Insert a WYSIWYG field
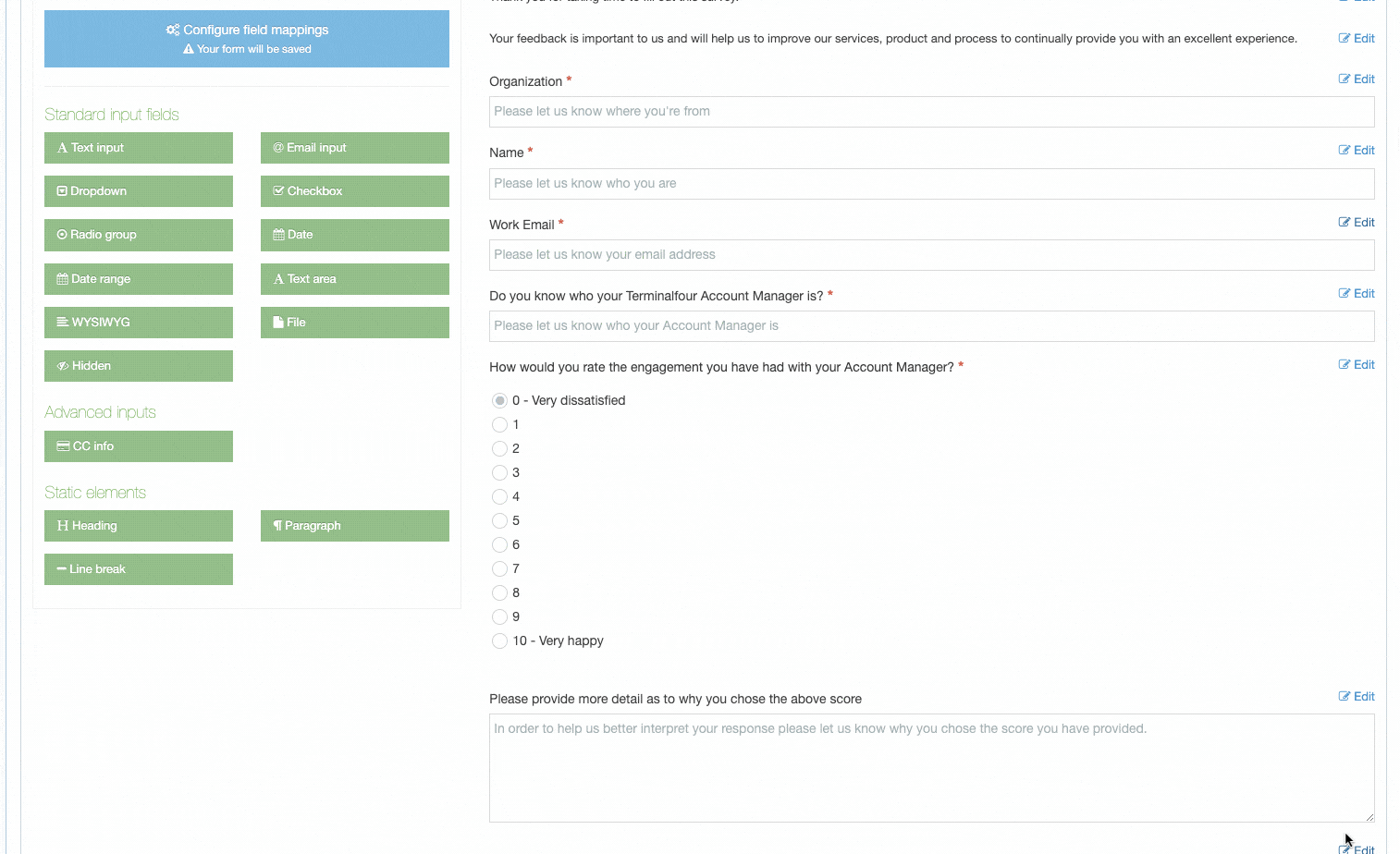Viewport: 1400px width, 854px height. coord(139,323)
